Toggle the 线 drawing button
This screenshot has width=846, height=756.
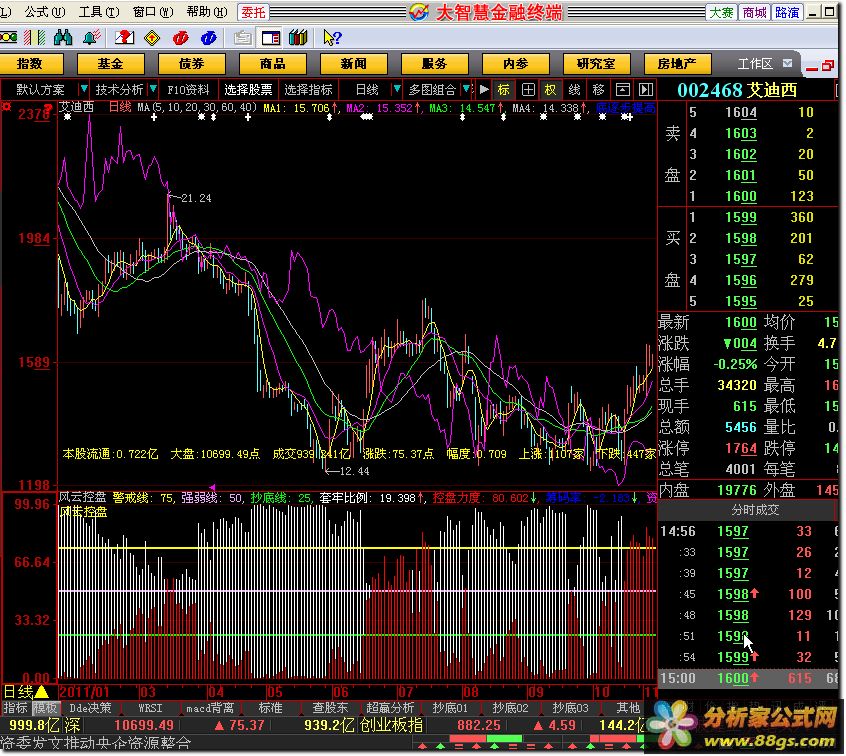(x=574, y=90)
